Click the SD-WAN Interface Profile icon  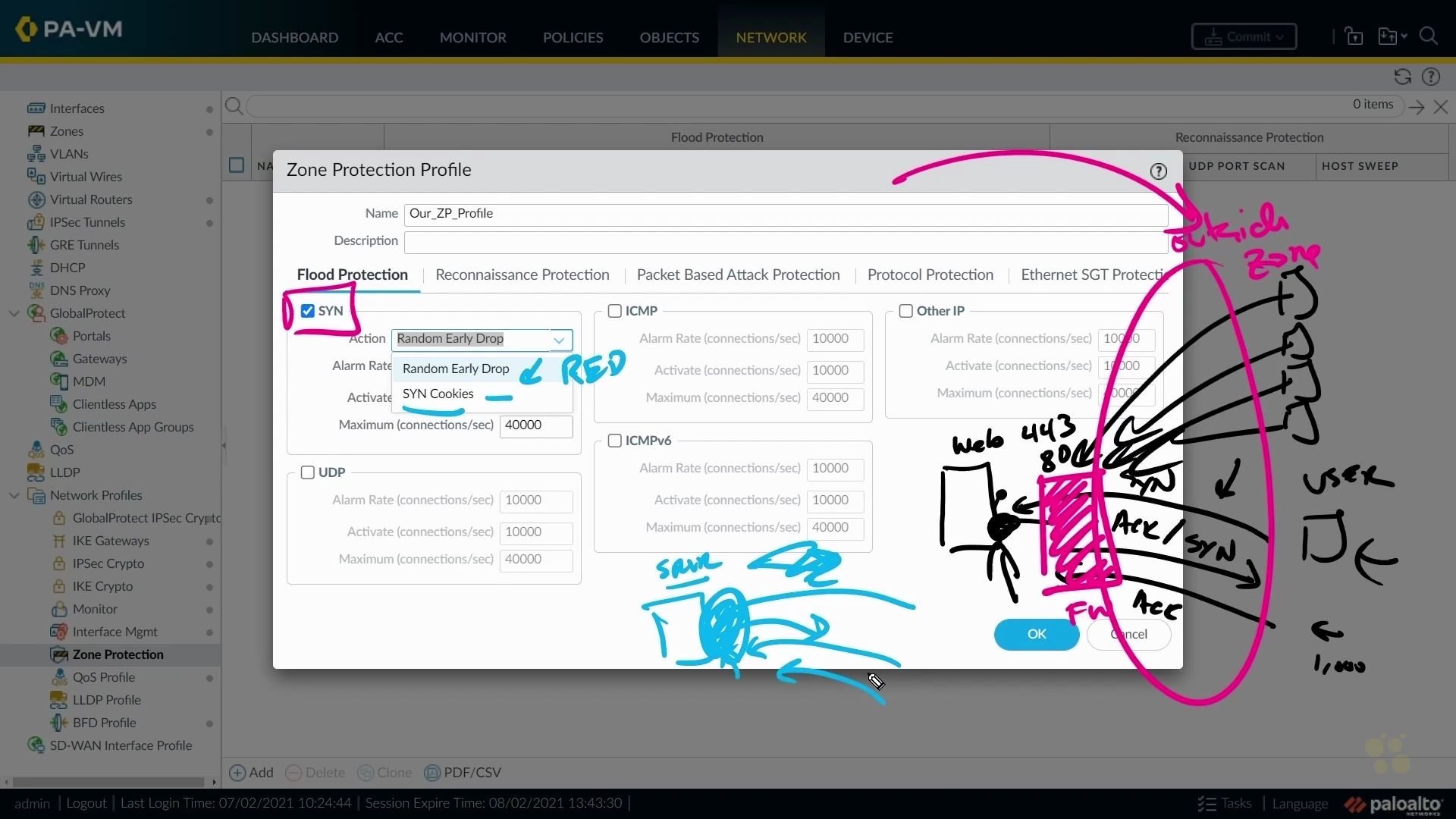[36, 745]
